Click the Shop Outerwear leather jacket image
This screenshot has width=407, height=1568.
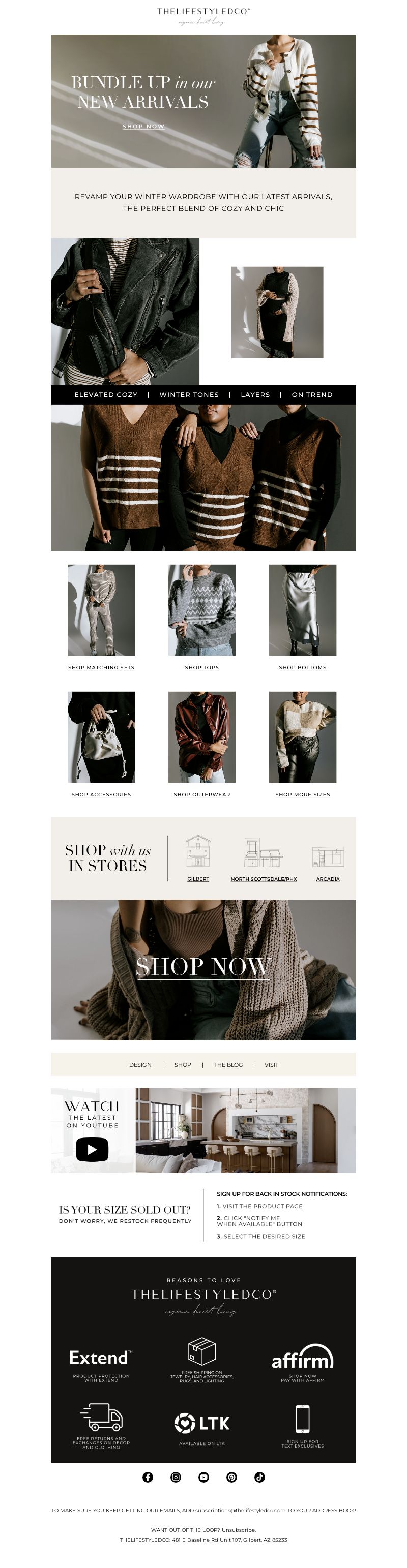click(201, 736)
